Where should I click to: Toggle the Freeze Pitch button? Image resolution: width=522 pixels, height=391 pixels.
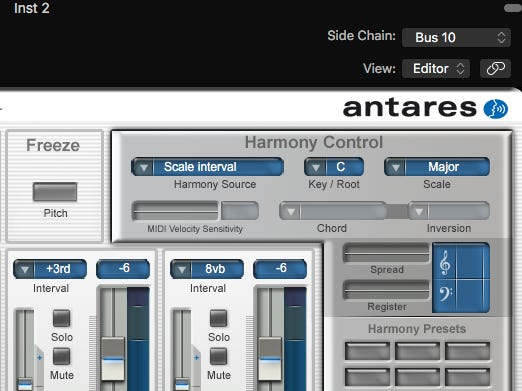click(x=55, y=192)
